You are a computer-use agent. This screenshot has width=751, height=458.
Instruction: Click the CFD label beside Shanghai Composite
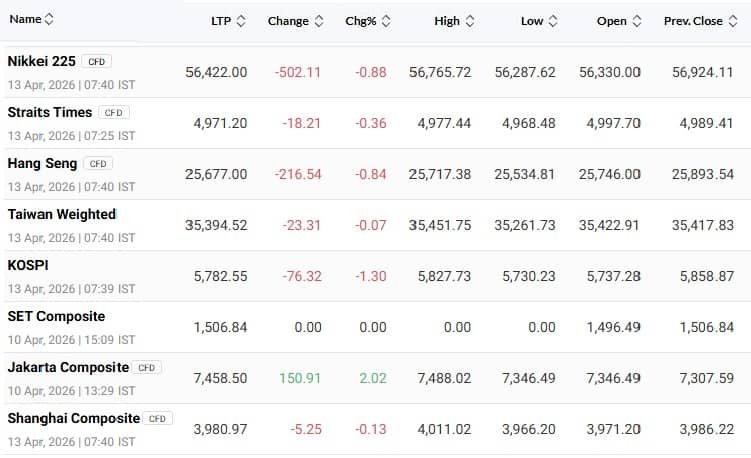tap(158, 419)
